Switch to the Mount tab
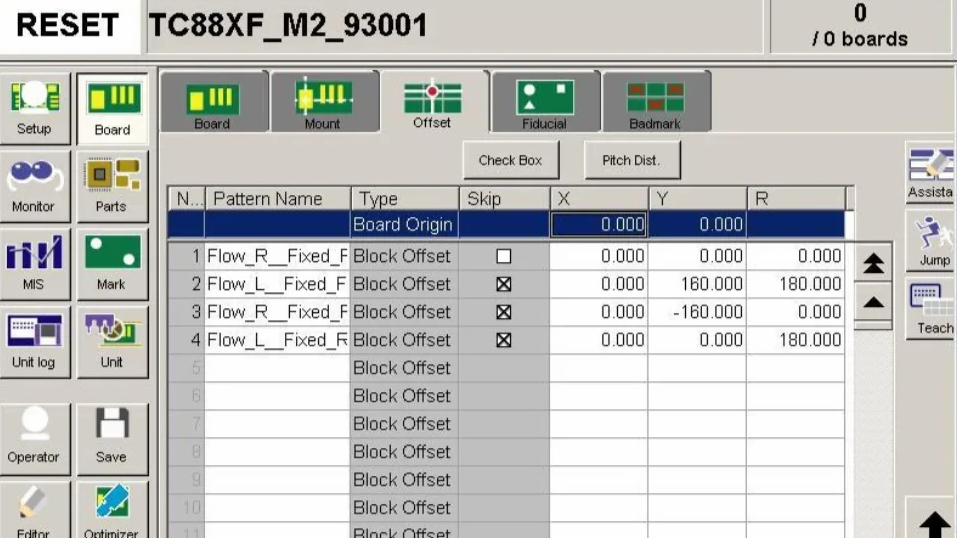The image size is (957, 538). click(322, 104)
